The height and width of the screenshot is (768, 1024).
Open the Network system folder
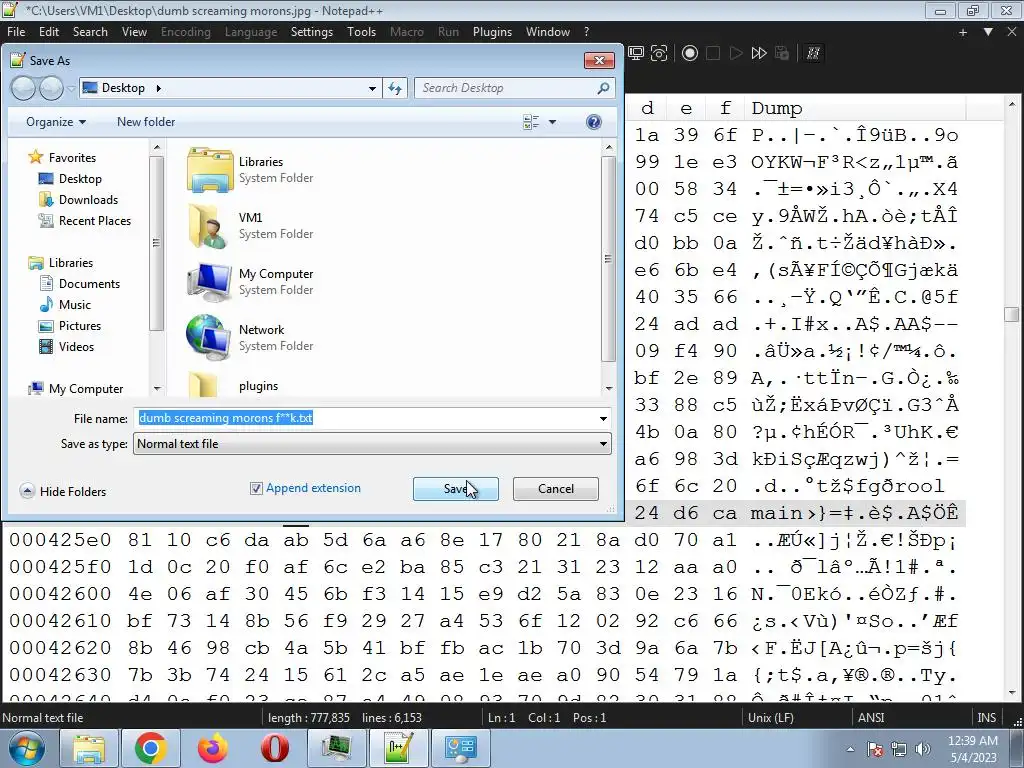point(250,338)
